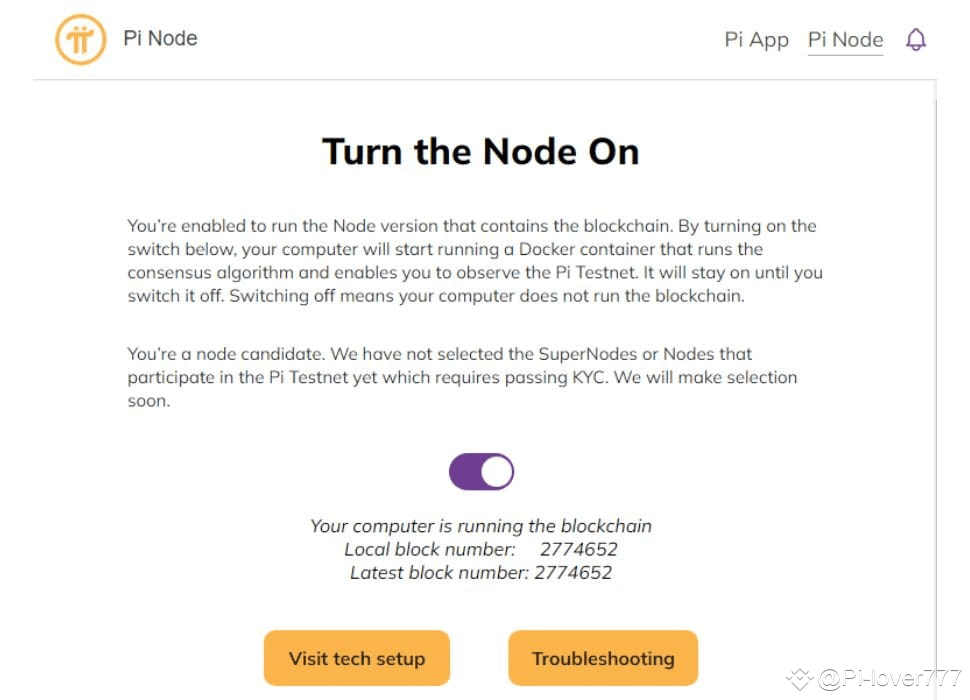Disable the running node using the purple switch
Image resolution: width=970 pixels, height=700 pixels.
pos(481,471)
